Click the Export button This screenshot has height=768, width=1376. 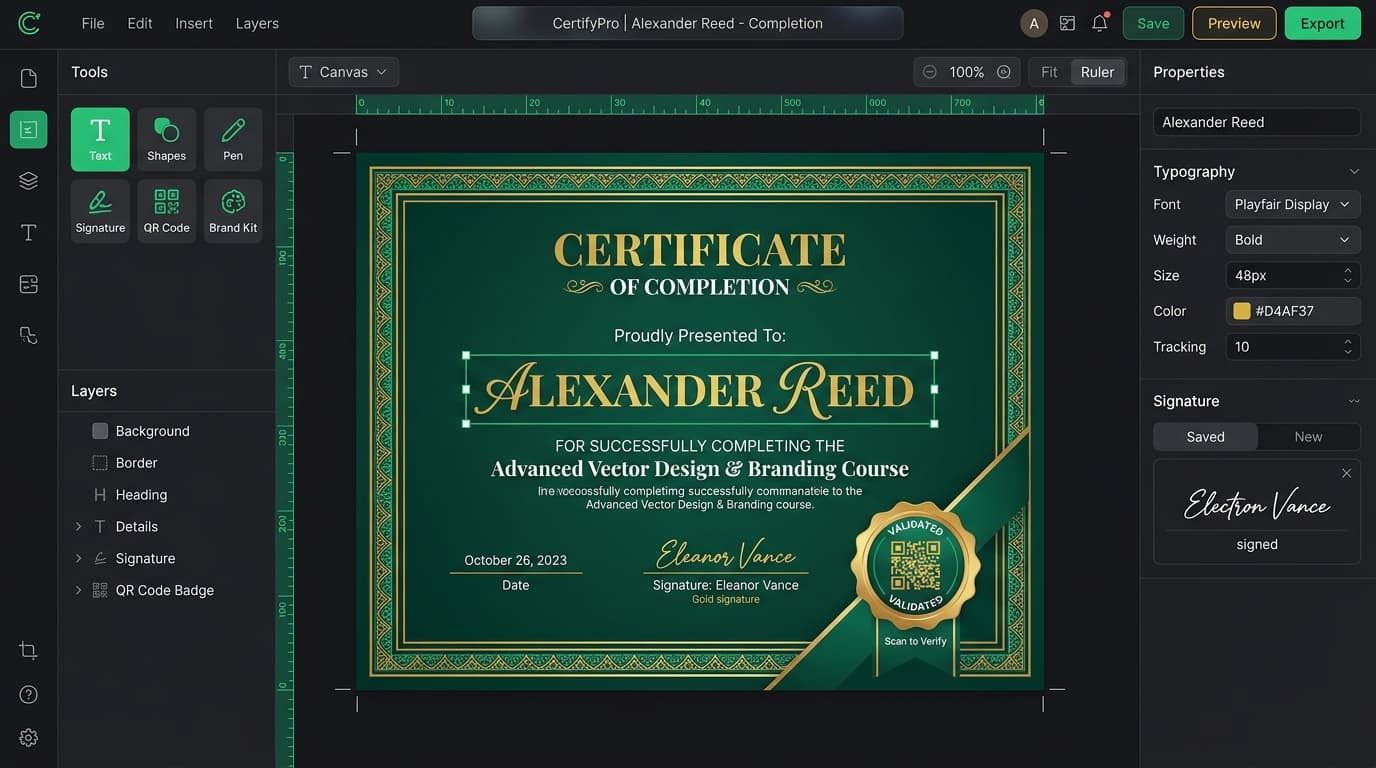pyautogui.click(x=1322, y=23)
